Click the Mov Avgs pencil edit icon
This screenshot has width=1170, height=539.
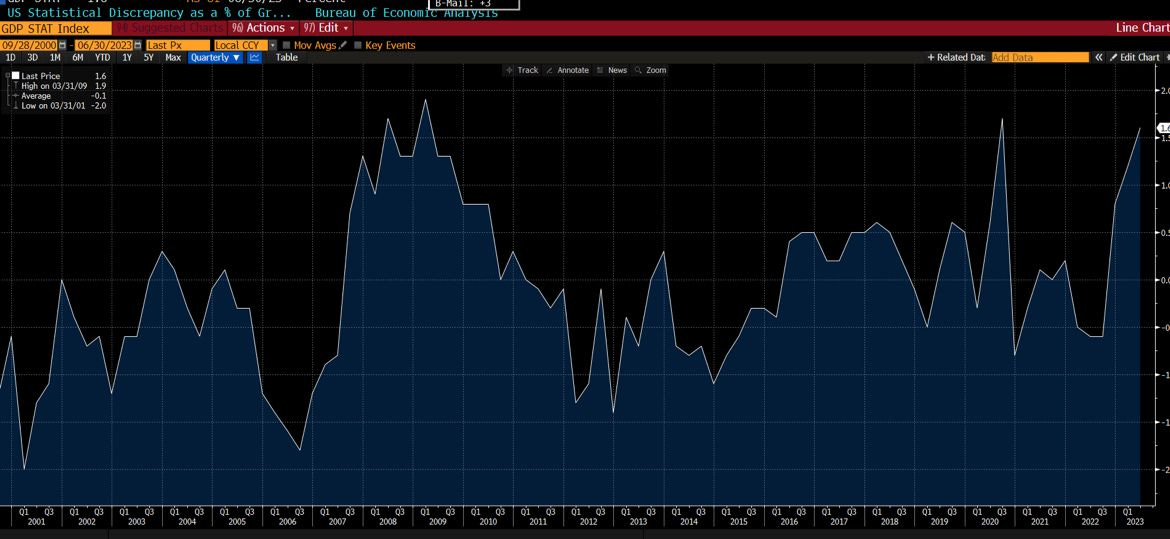343,46
